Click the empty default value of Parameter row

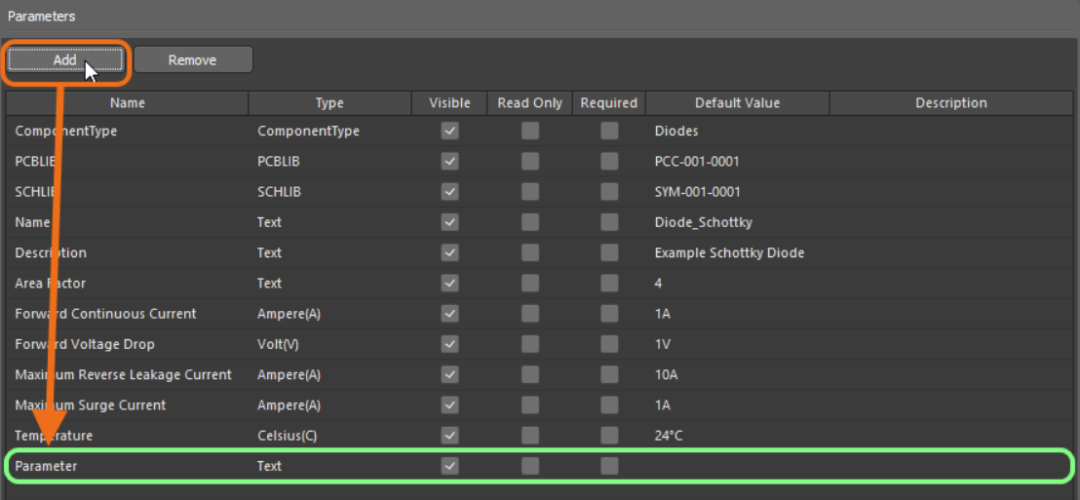[x=738, y=466]
